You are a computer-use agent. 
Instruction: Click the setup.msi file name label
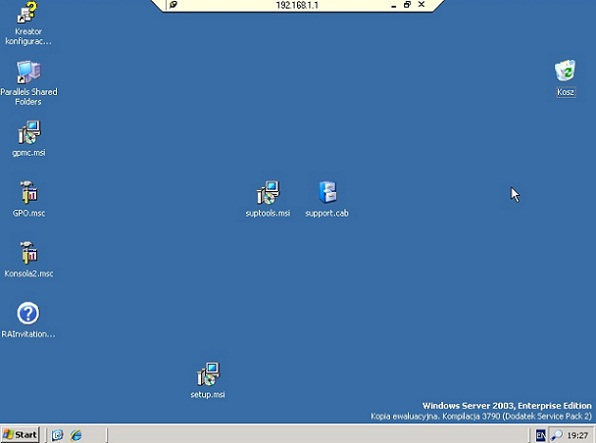pos(208,395)
